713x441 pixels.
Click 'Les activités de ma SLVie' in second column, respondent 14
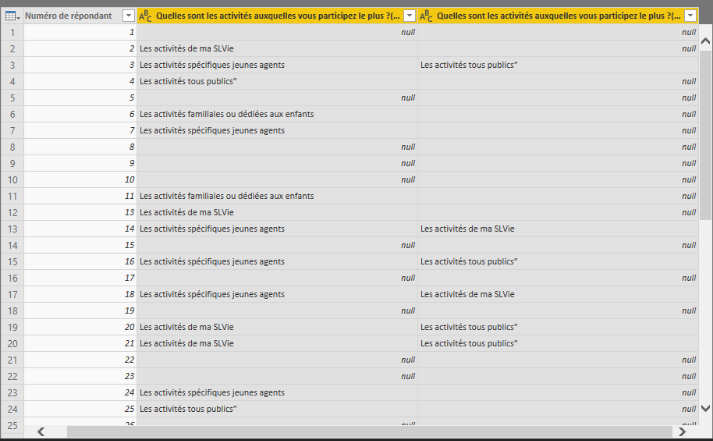[x=467, y=229]
